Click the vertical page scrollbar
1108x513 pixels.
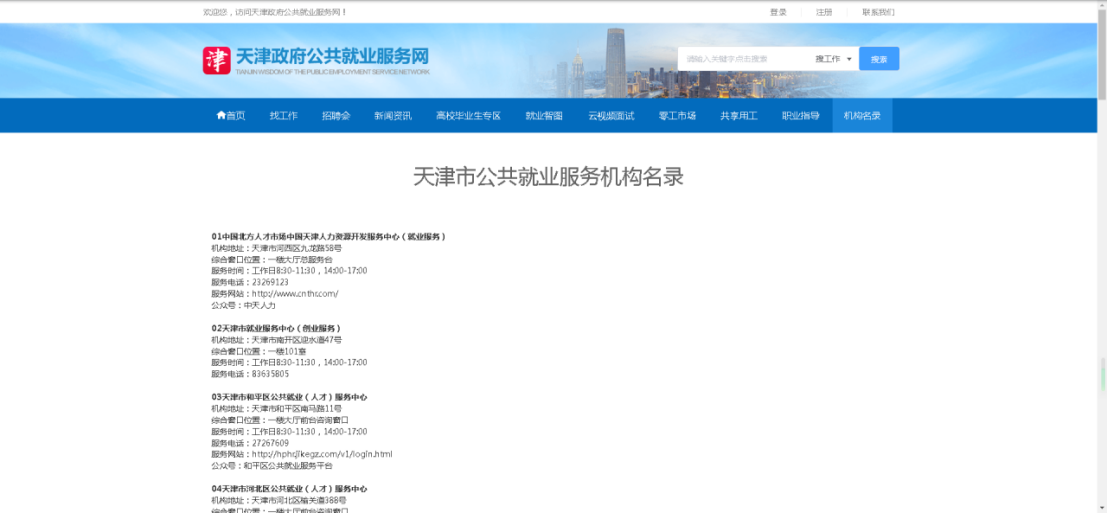pos(1102,250)
